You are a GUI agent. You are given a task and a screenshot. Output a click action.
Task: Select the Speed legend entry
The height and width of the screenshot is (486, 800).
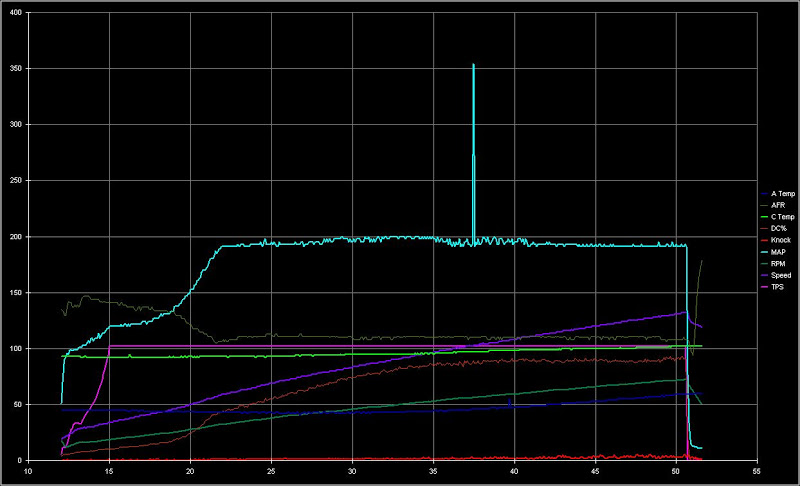(x=776, y=275)
